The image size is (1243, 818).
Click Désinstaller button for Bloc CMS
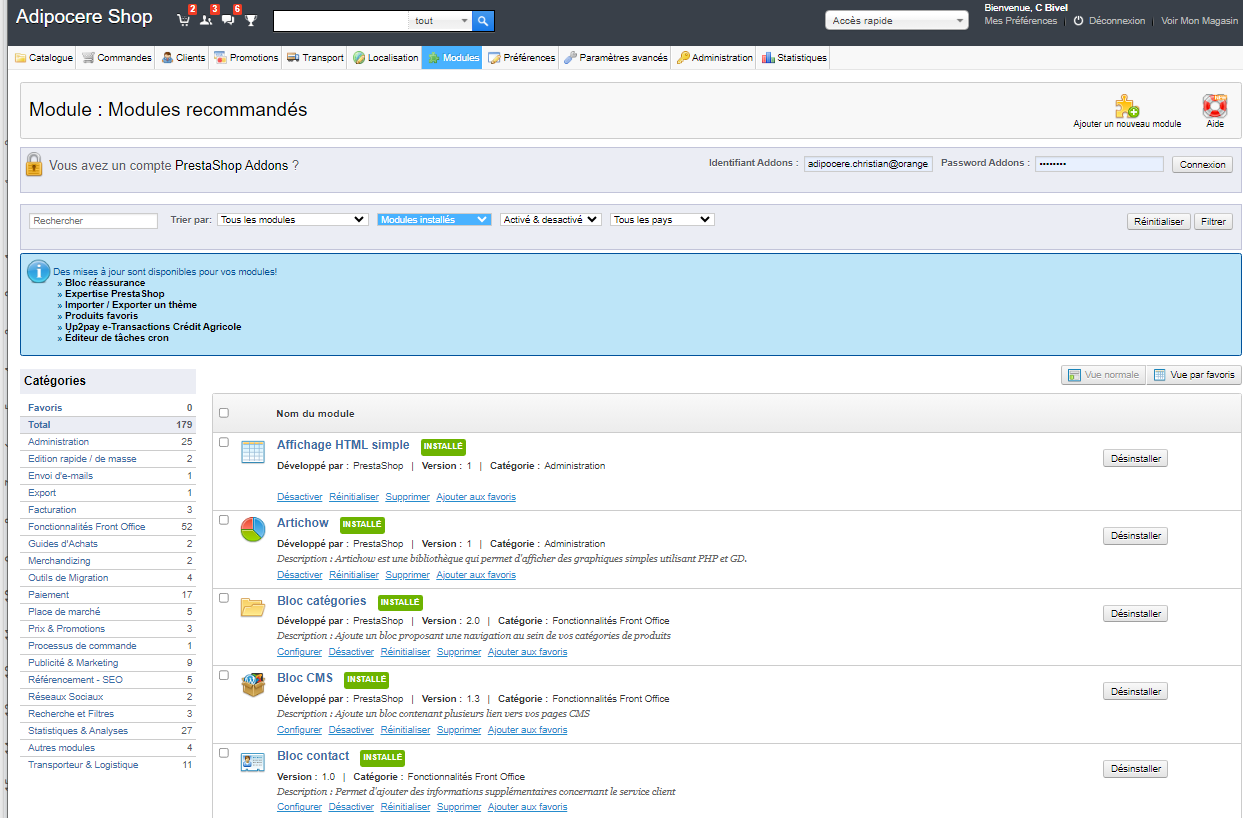coord(1135,691)
